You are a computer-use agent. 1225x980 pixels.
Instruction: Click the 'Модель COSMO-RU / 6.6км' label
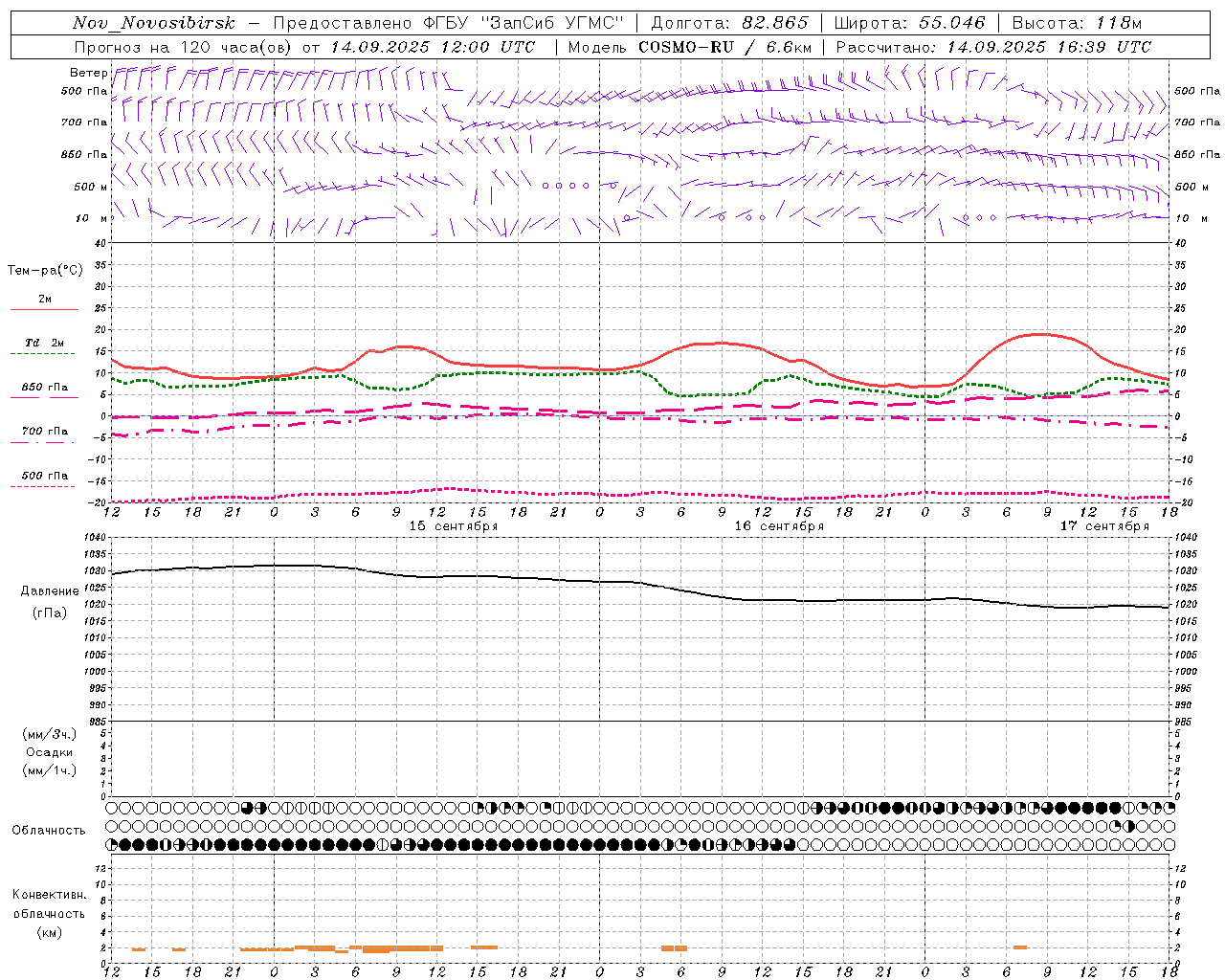[x=689, y=47]
